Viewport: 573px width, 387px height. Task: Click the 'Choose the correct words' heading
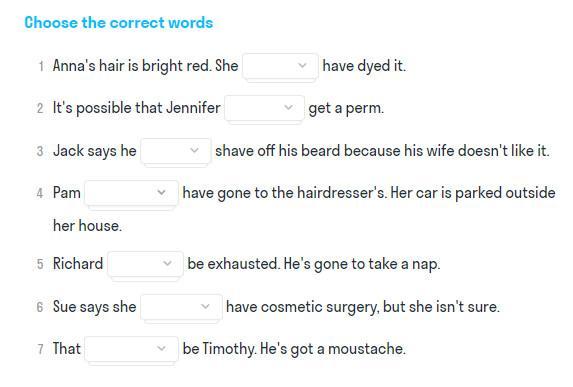[x=119, y=23]
